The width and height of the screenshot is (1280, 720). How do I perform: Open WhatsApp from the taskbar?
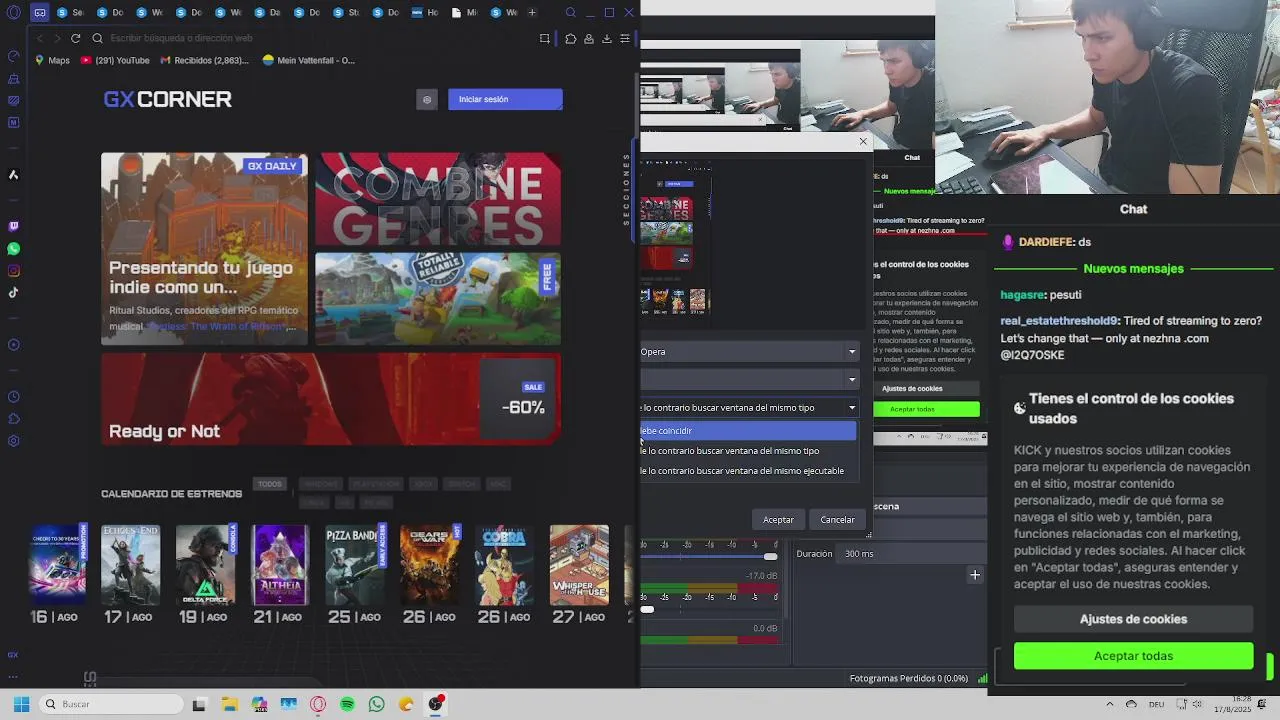click(376, 704)
